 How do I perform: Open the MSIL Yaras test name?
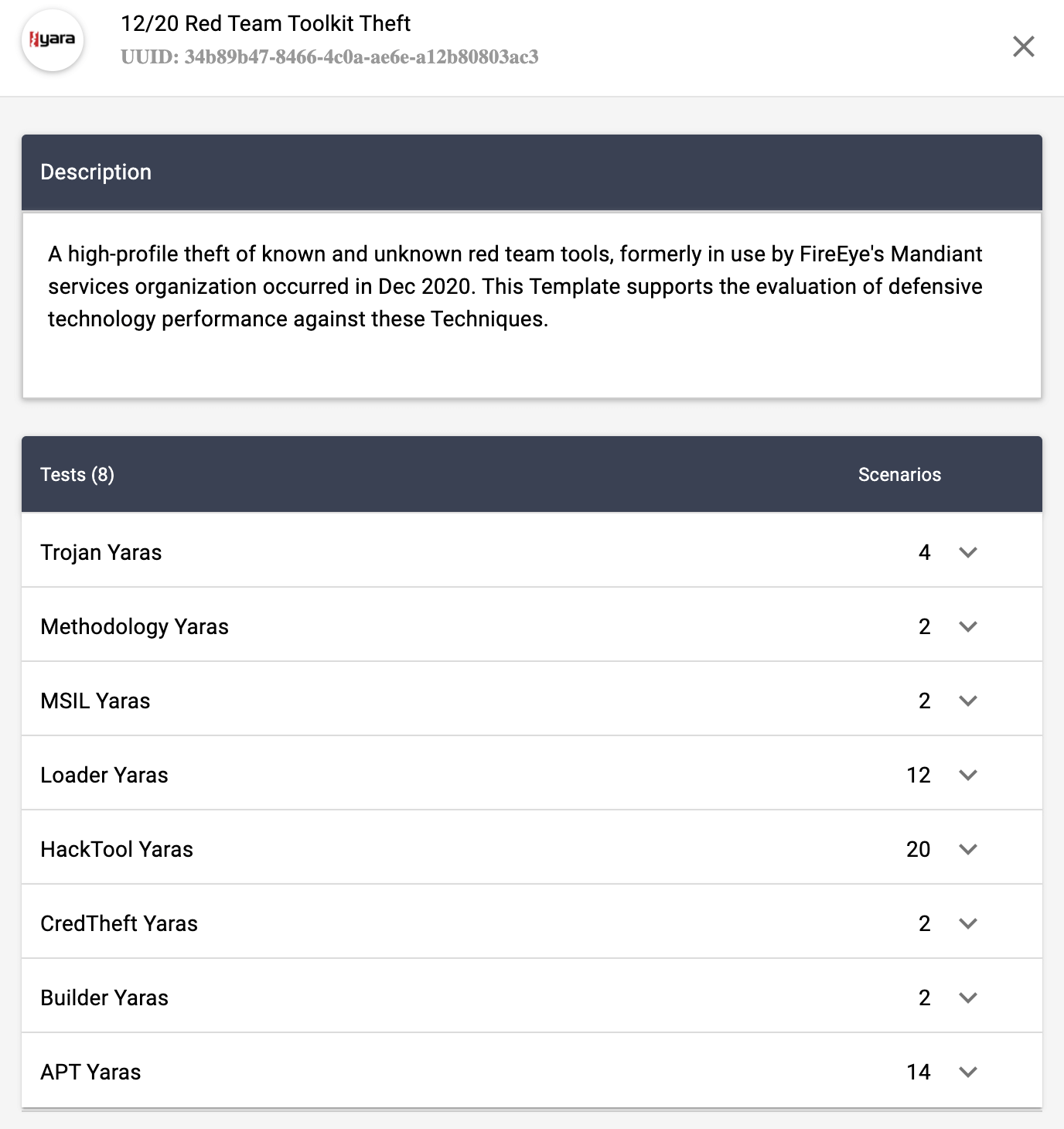tap(95, 701)
